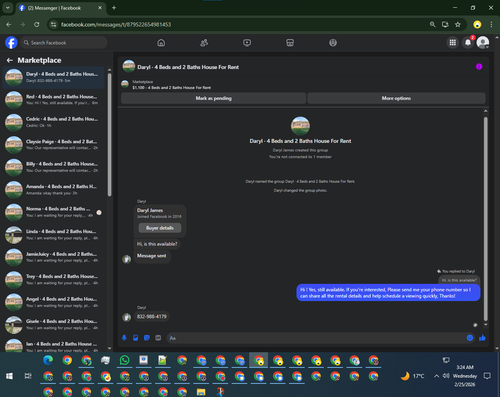Click the chat header title Daryl - 4 Beds
500x397 pixels.
pos(188,67)
